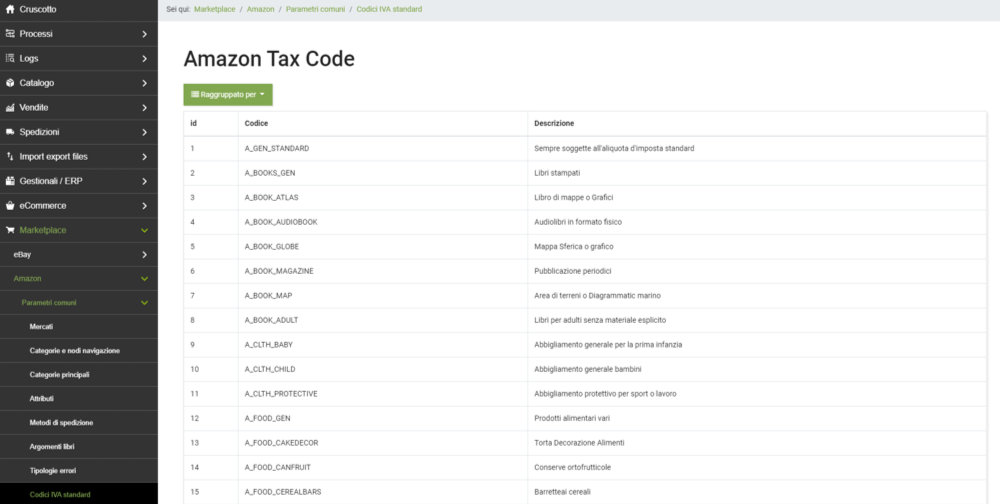Viewport: 1000px width, 504px height.
Task: Click the Processi sidebar icon
Action: coord(10,34)
